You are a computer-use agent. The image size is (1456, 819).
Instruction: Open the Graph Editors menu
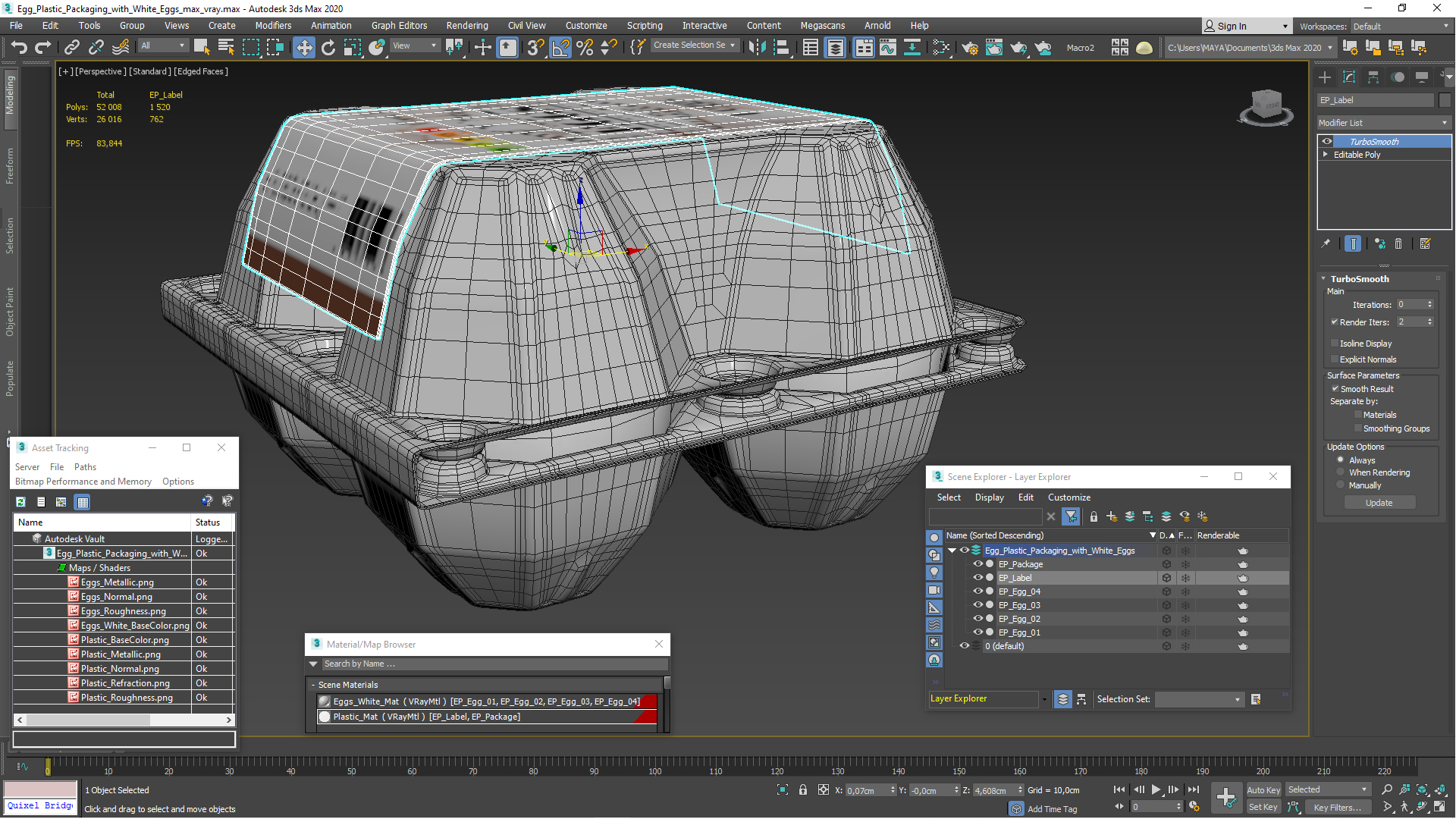tap(399, 26)
